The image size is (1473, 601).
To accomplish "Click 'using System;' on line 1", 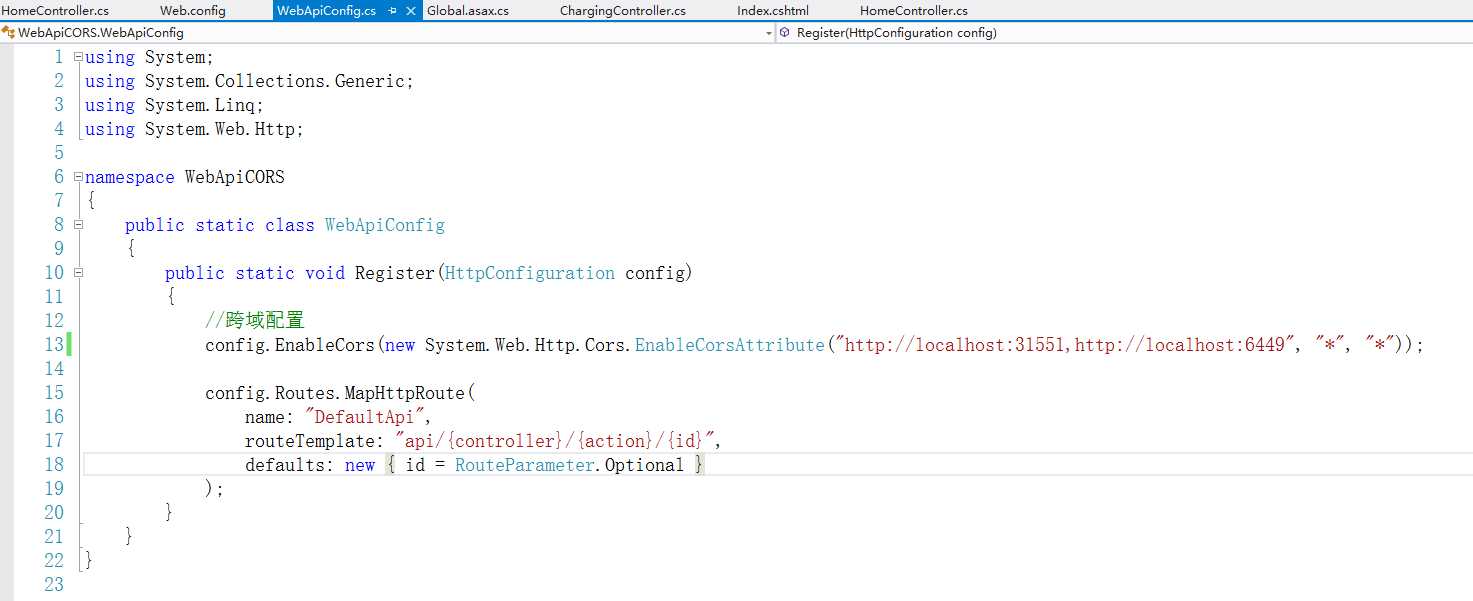I will click(x=150, y=57).
